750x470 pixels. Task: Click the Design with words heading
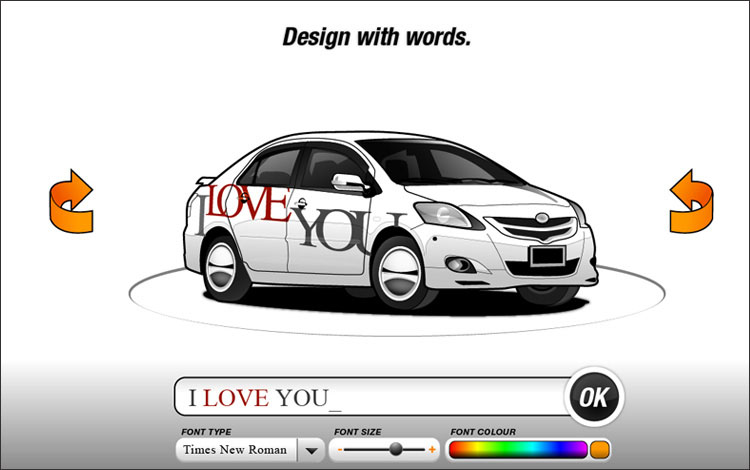point(376,38)
